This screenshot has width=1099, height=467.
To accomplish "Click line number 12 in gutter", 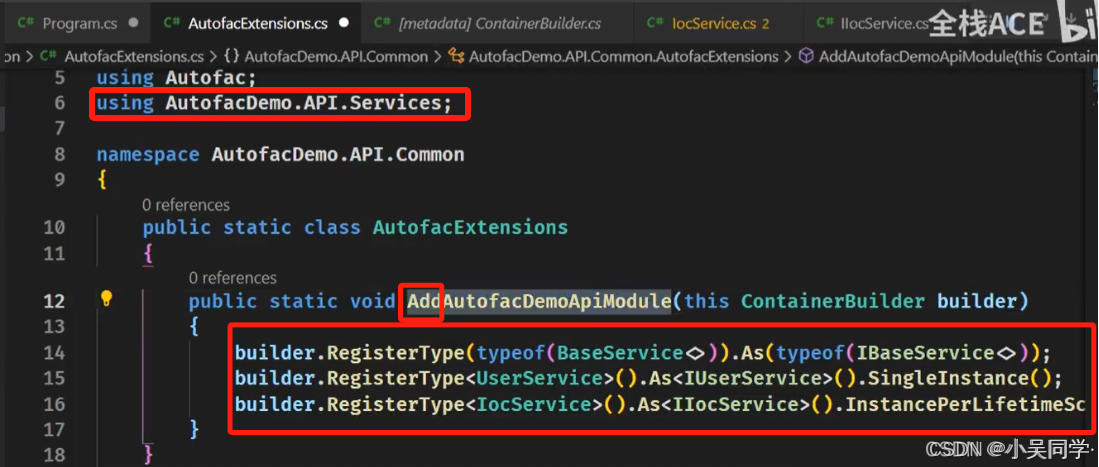I will click(x=54, y=301).
